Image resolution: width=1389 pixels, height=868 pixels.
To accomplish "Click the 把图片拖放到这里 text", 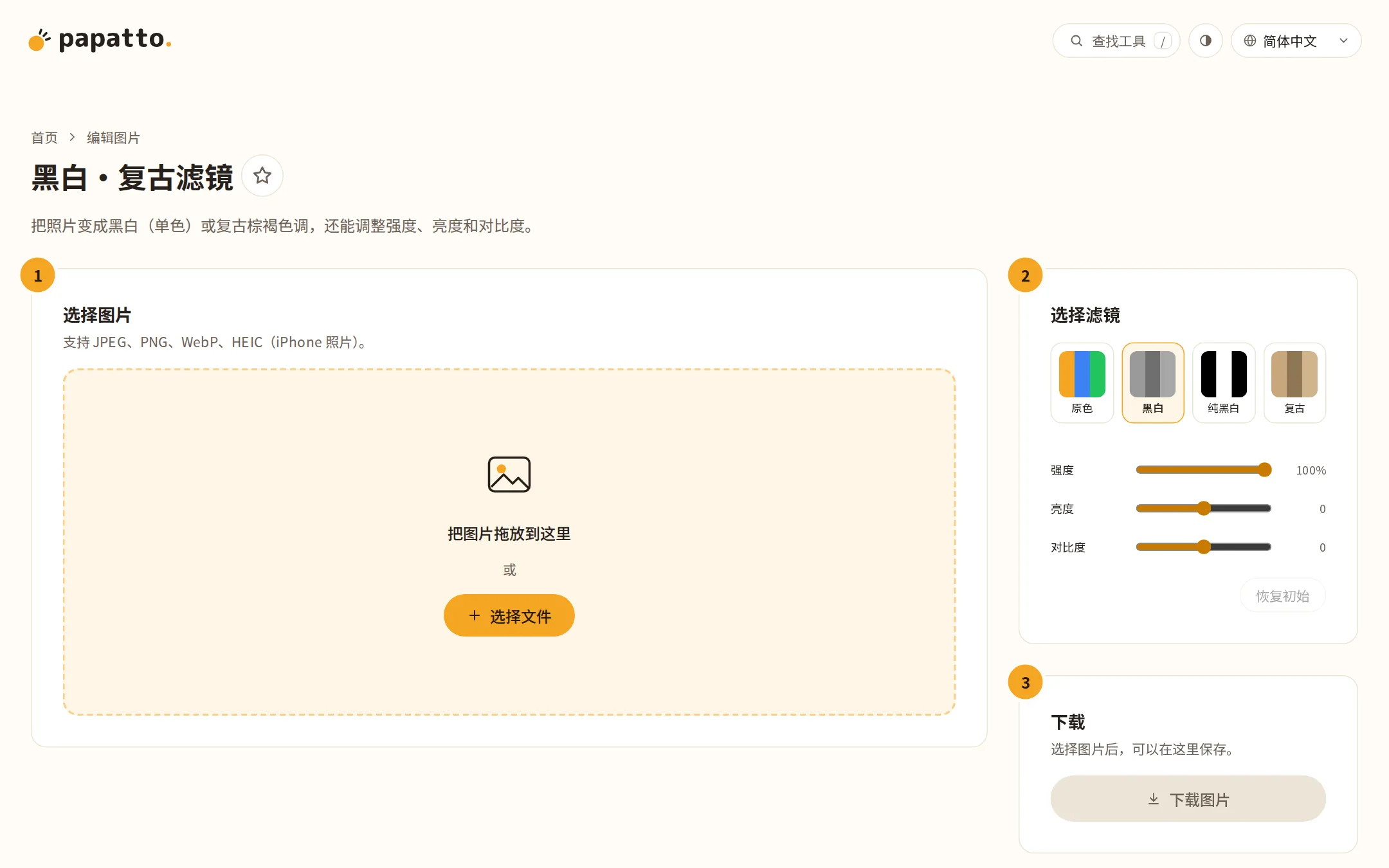I will (x=509, y=534).
